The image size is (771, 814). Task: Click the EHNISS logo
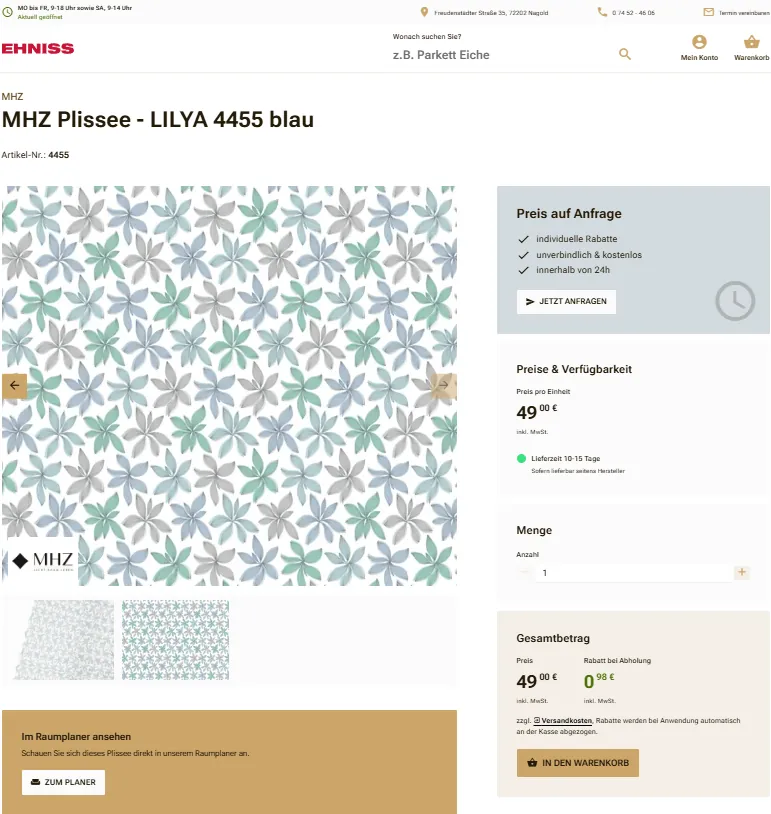38,48
